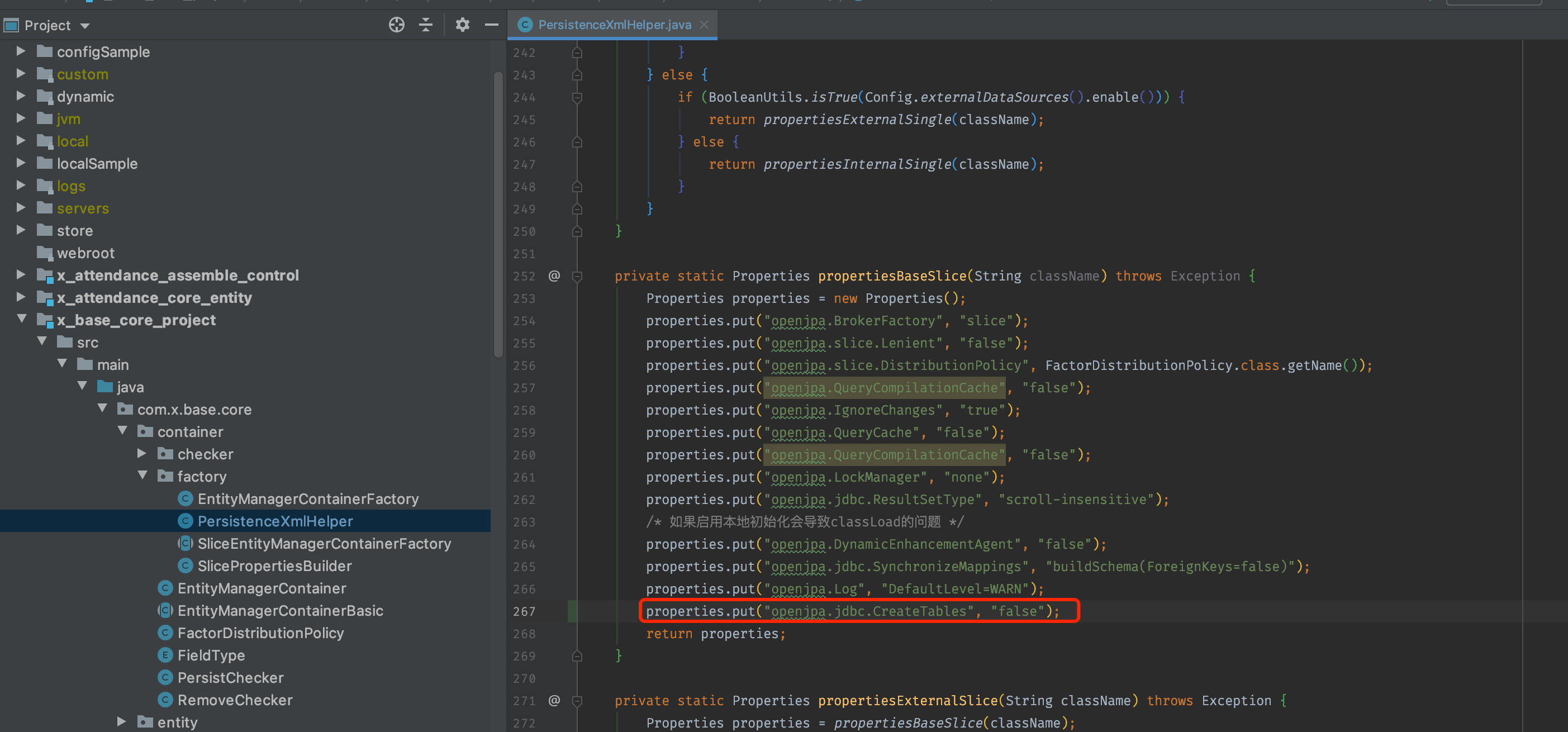1568x732 pixels.
Task: Click the Project panel vertical scrollbar
Action: point(498,213)
